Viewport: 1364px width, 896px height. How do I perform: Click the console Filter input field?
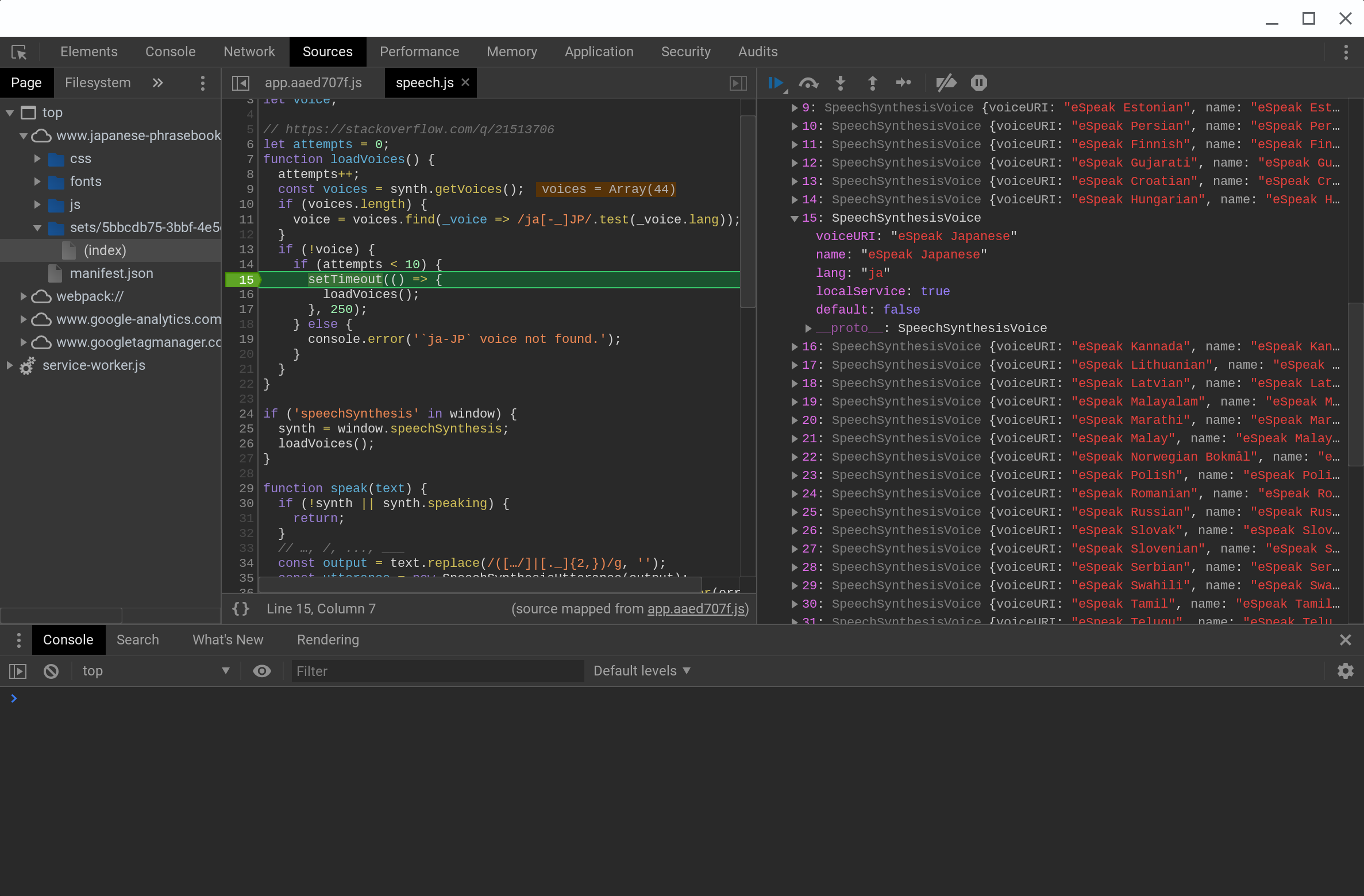click(x=437, y=671)
